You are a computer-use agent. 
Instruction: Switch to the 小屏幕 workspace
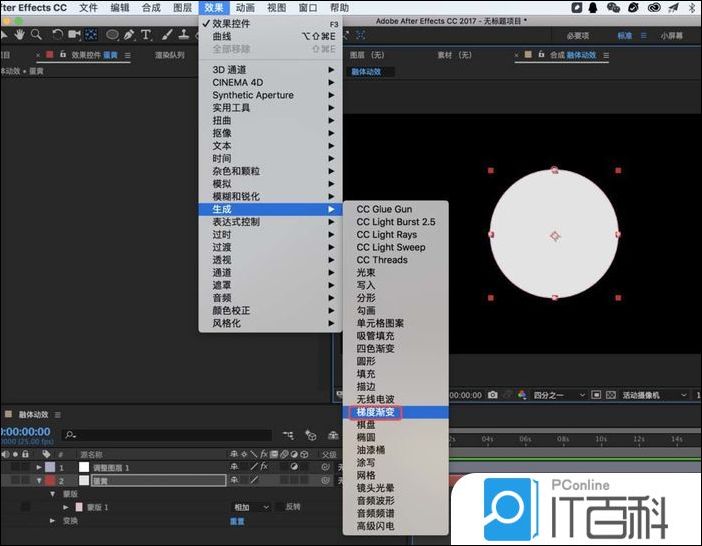click(672, 35)
